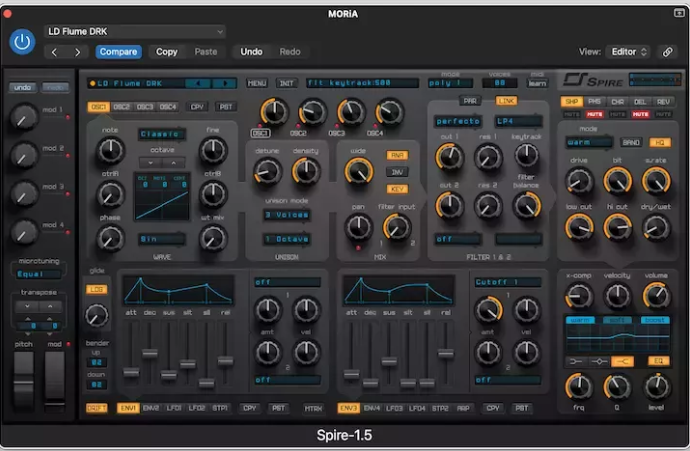Click the Spire MENU button

click(x=257, y=83)
